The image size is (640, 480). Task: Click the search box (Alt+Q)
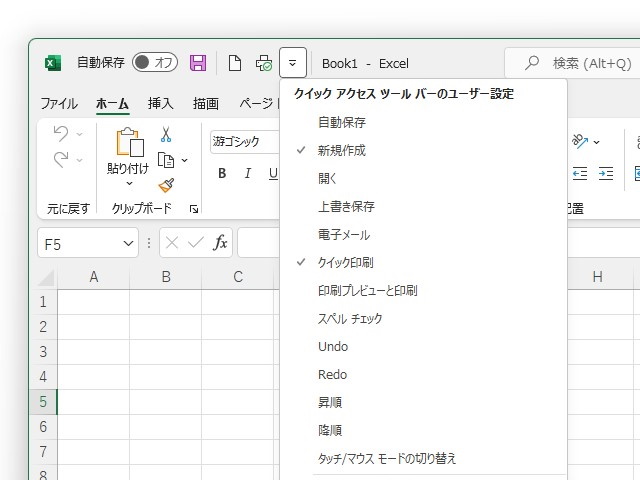(572, 63)
